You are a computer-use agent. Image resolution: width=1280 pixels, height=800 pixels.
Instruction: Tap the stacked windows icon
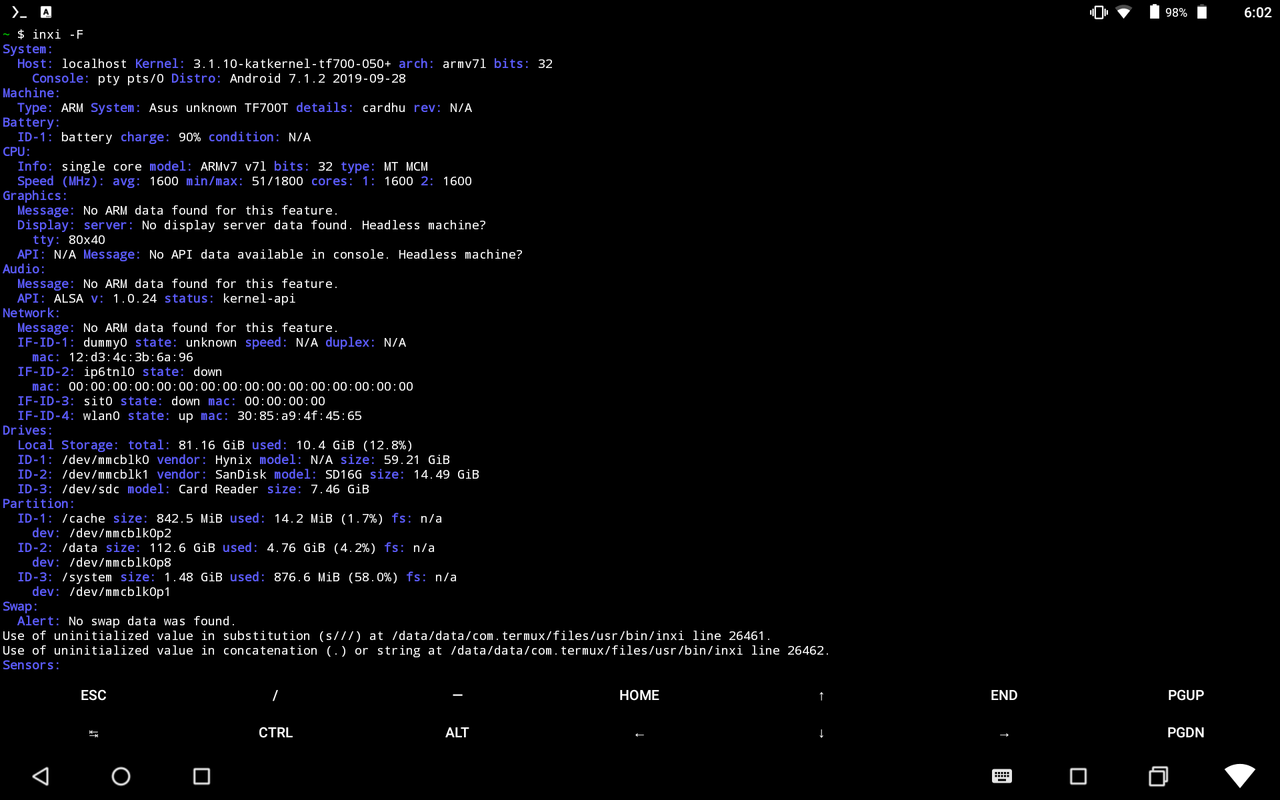(x=1158, y=776)
